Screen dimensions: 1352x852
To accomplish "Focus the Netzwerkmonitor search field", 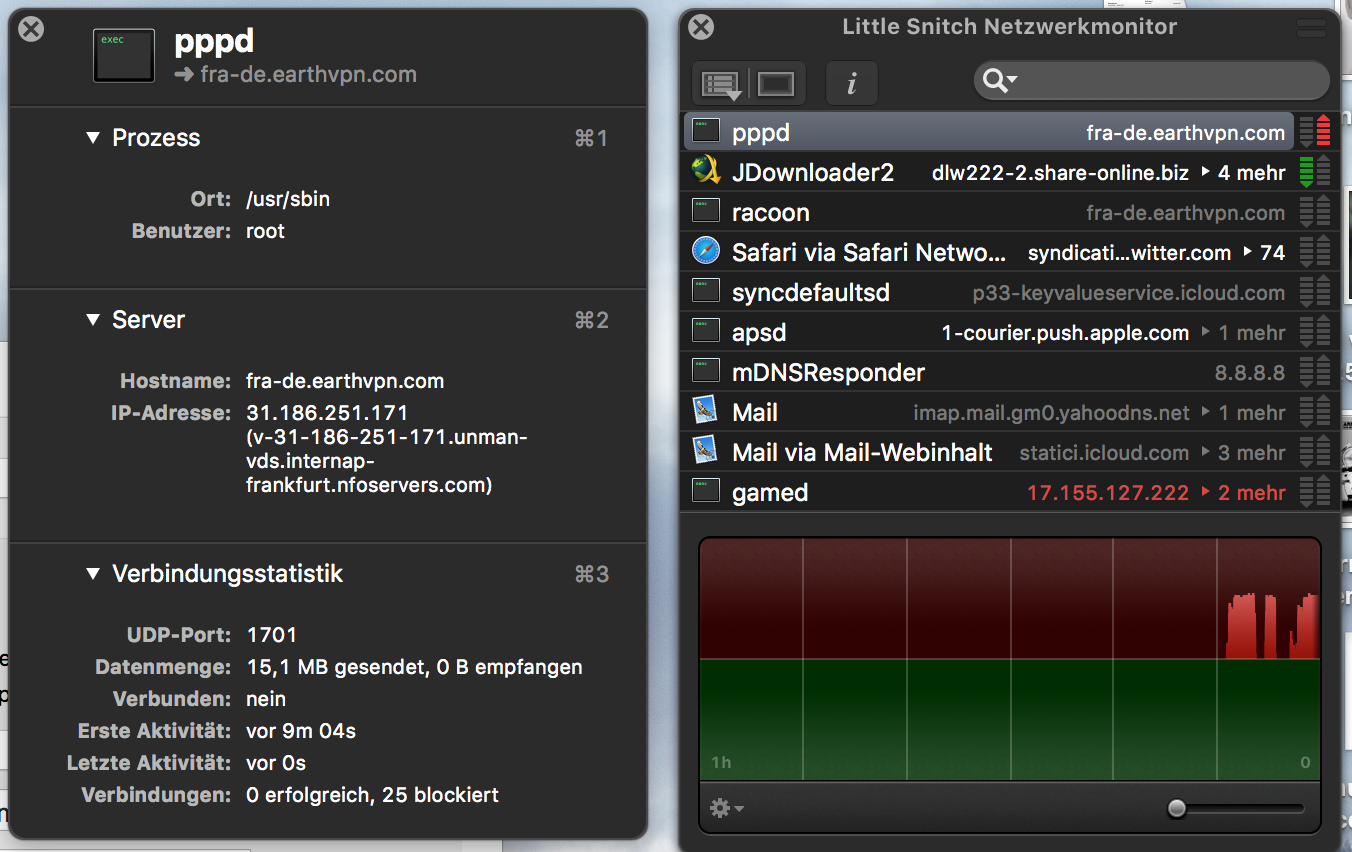I will (x=1152, y=81).
